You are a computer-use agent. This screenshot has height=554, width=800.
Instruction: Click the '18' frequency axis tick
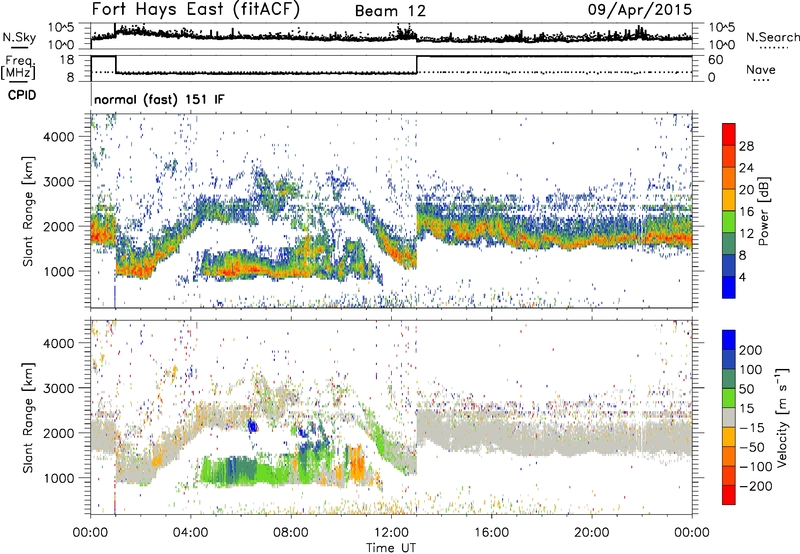(67, 60)
